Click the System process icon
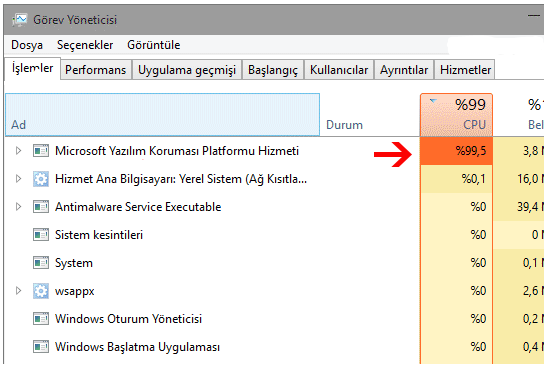This screenshot has width=547, height=370. 41,263
